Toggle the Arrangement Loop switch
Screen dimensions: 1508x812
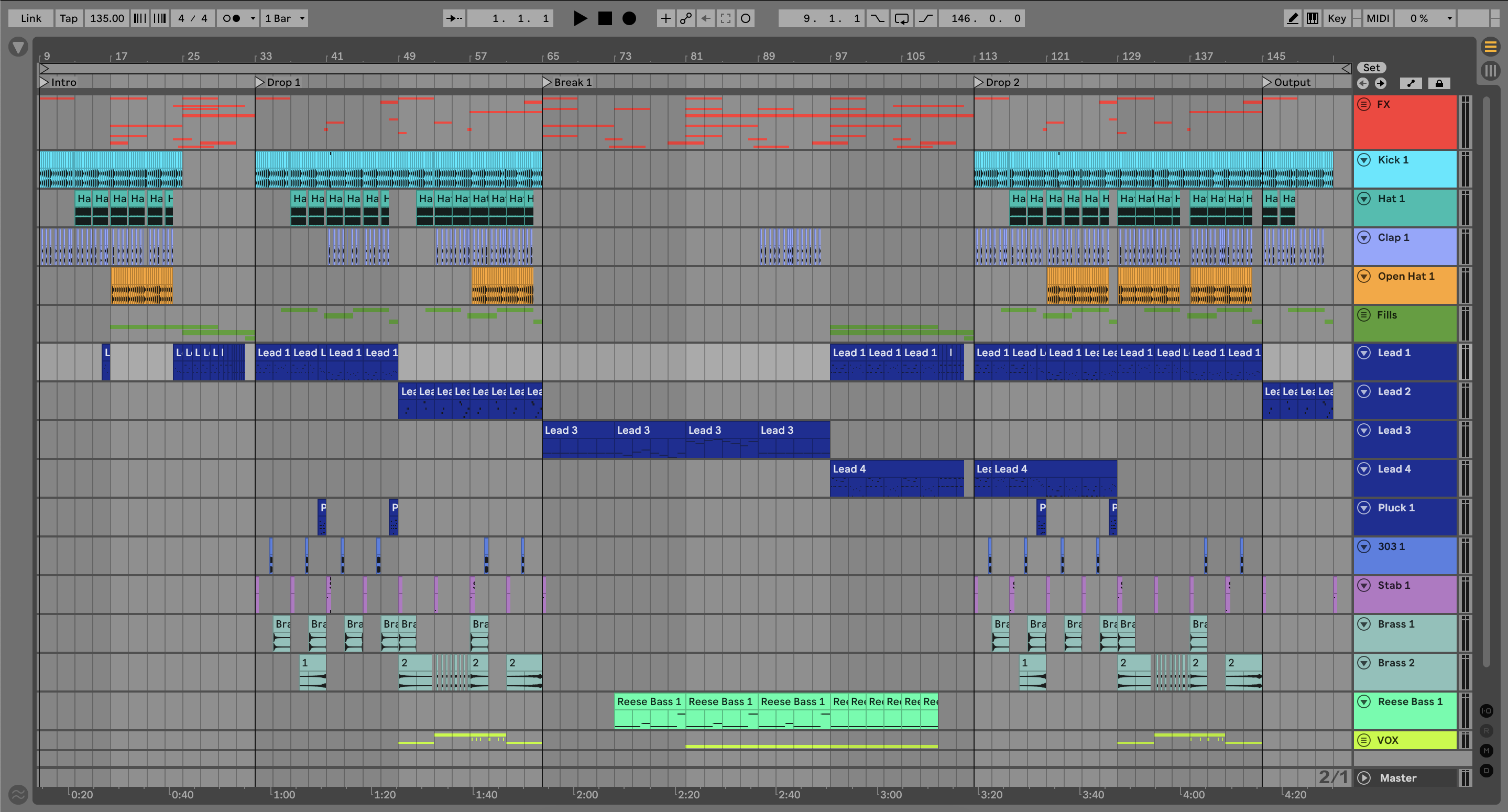pos(902,19)
